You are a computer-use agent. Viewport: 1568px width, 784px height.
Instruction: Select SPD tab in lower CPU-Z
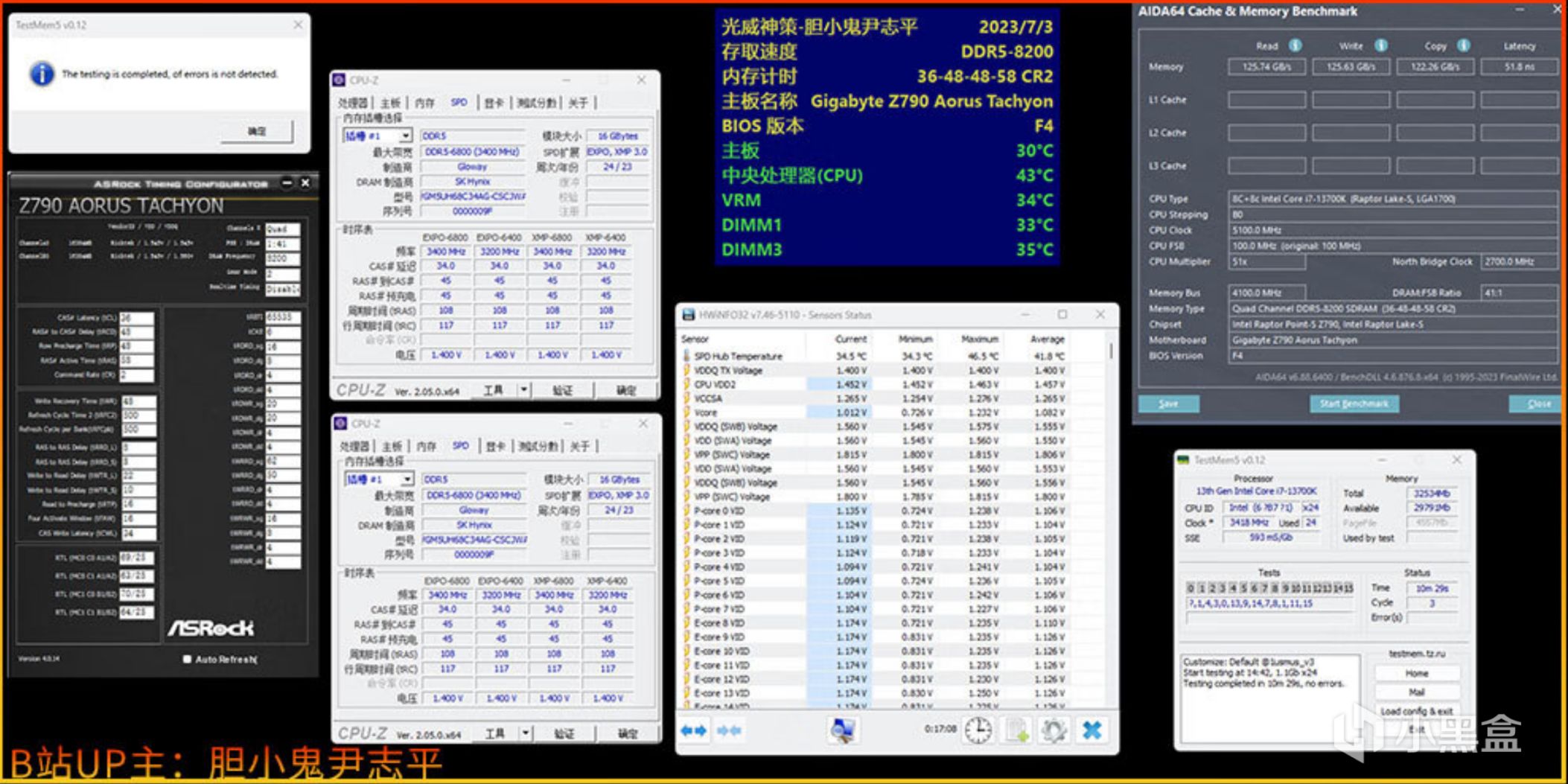461,446
